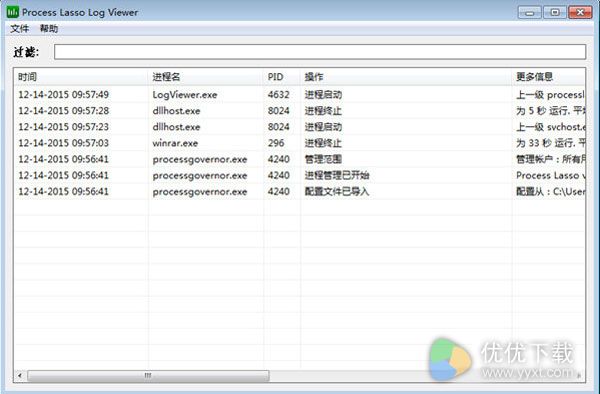Sort by the 进程名 column header
The image size is (600, 394).
coord(205,77)
